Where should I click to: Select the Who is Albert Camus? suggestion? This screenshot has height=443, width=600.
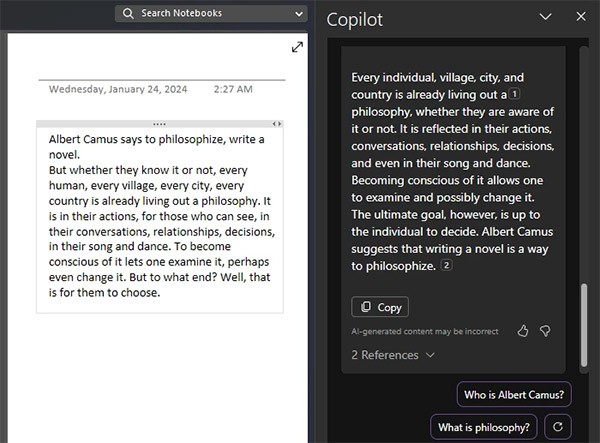[515, 393]
